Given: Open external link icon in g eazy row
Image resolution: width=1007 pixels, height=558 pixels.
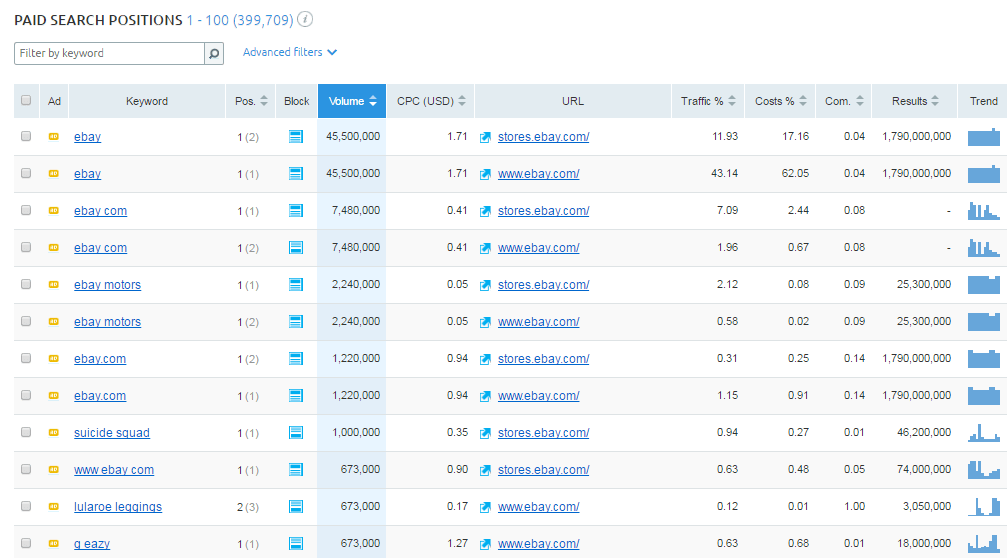Looking at the screenshot, I should (x=486, y=545).
